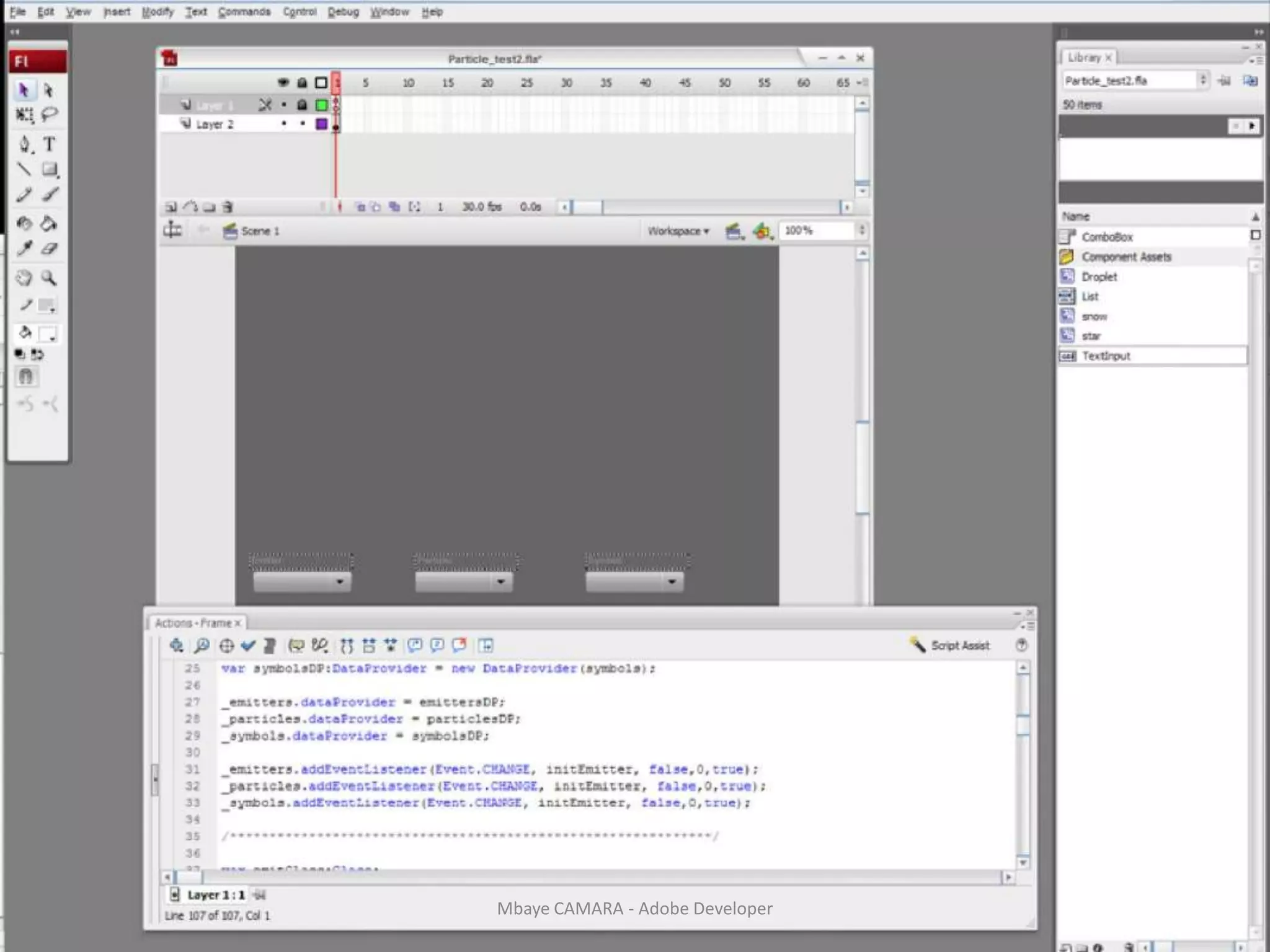Click Scene 1 breadcrumb
This screenshot has height=952, width=1270.
252,231
